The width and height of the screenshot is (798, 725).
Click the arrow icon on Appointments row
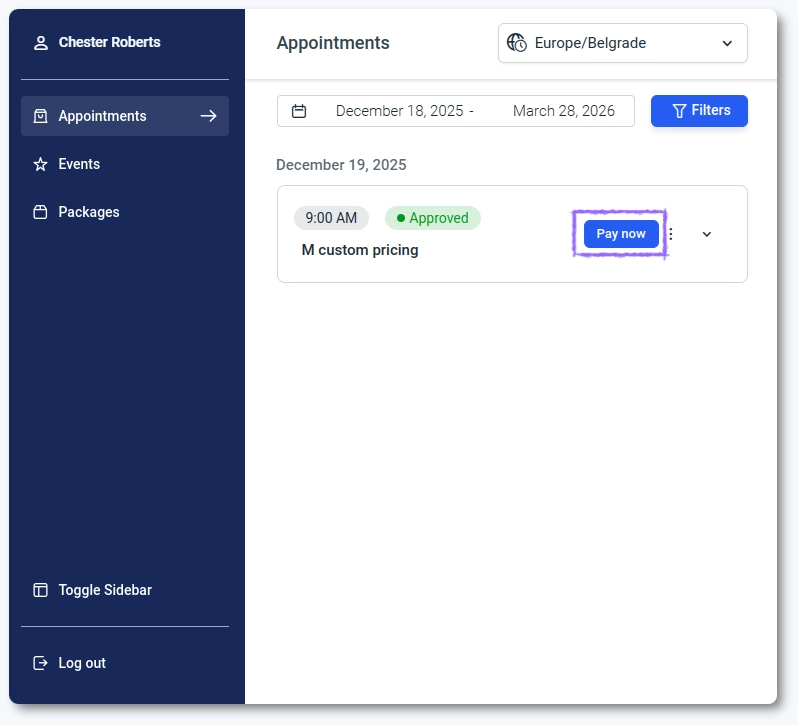tap(208, 116)
